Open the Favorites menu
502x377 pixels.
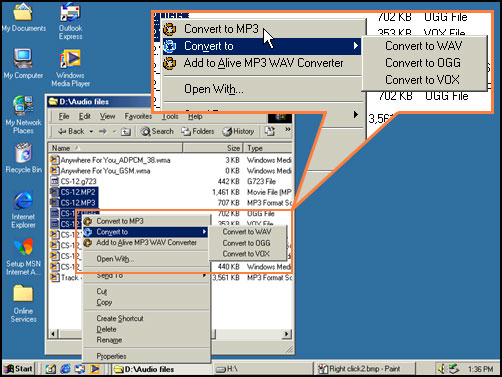coord(138,116)
